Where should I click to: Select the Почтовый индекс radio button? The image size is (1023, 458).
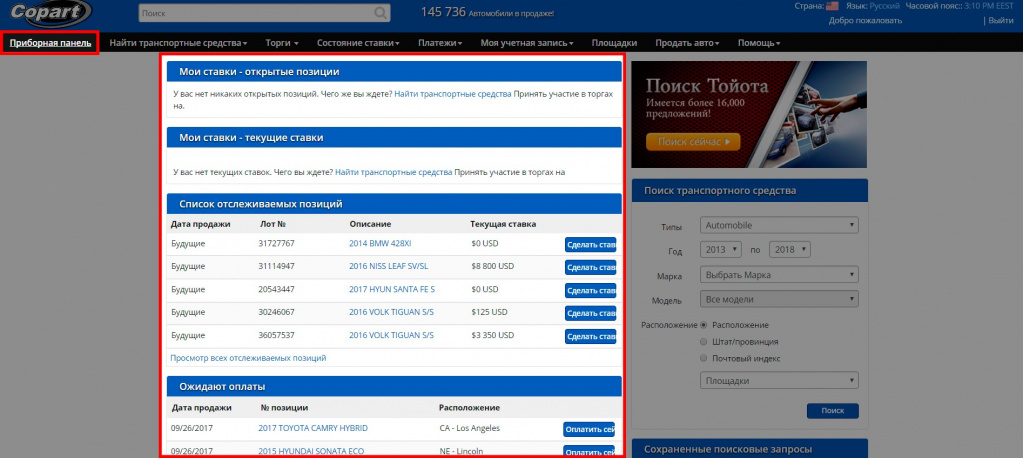point(703,358)
